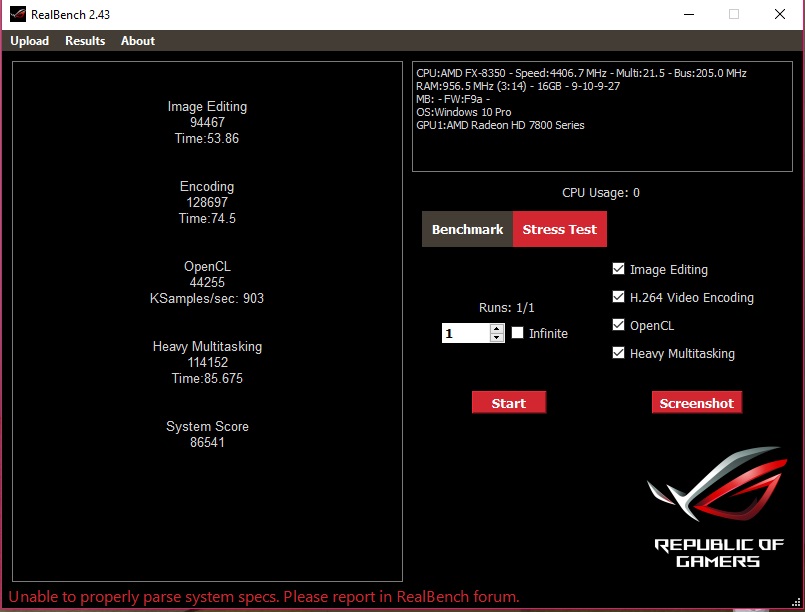
Task: Click the RealBench app icon in title bar
Action: pyautogui.click(x=18, y=14)
